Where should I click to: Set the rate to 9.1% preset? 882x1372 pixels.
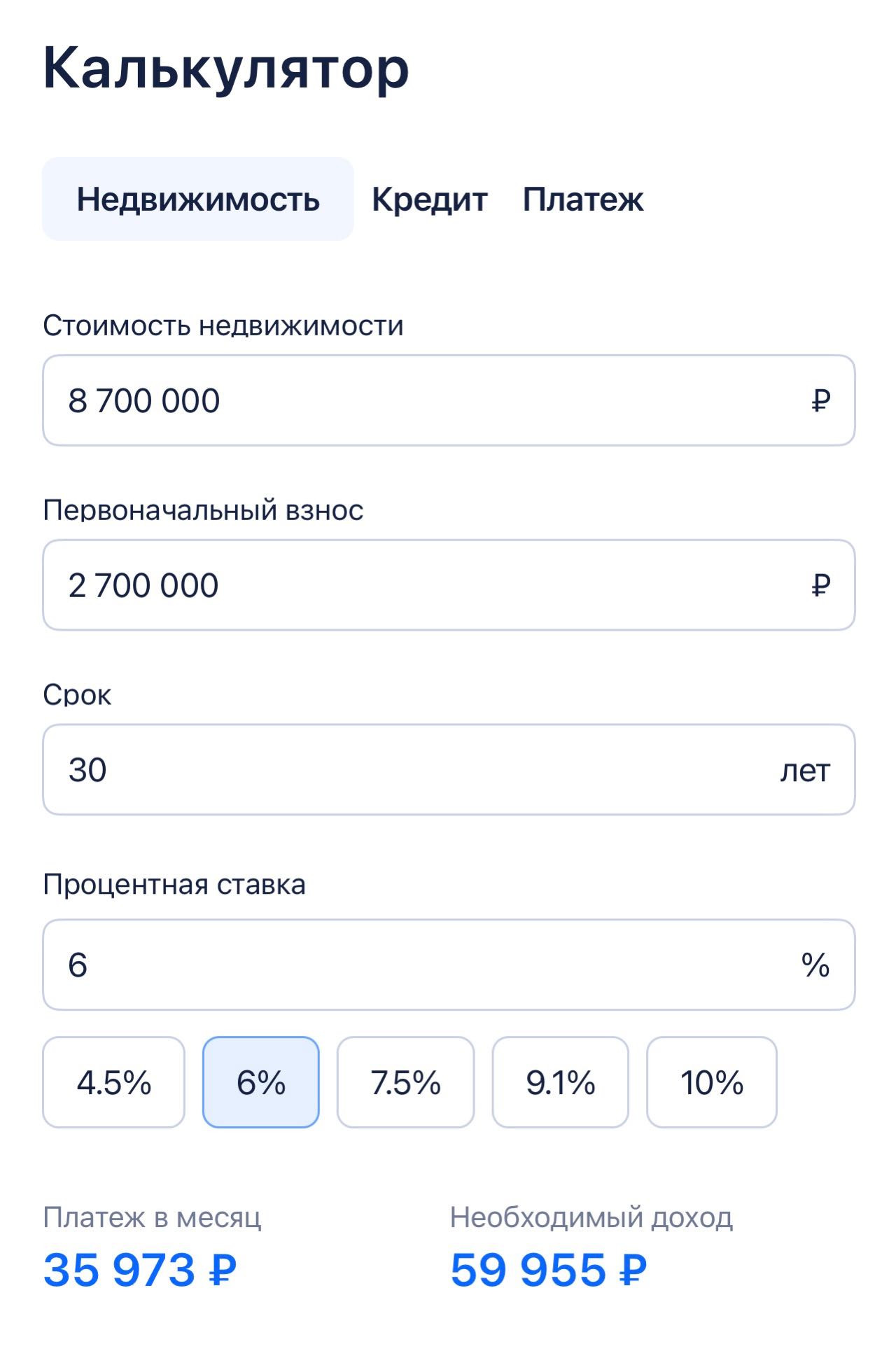pos(560,1082)
